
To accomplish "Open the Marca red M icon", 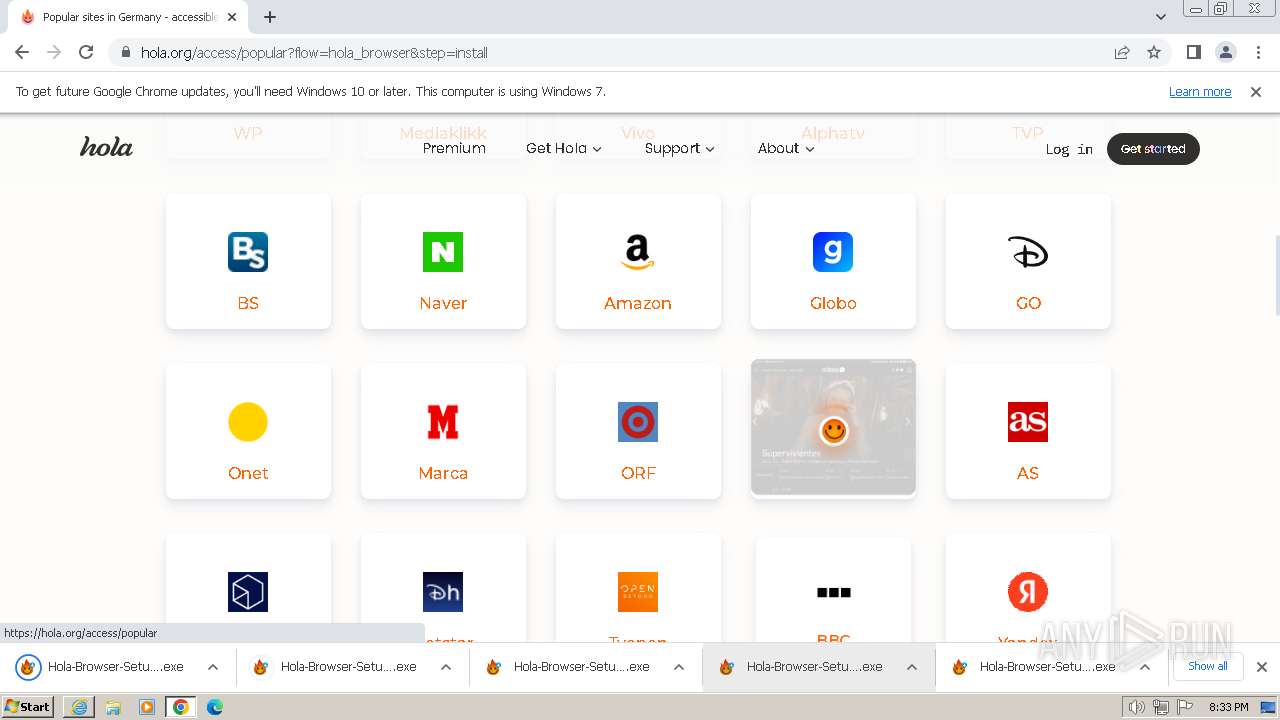I will coord(443,422).
